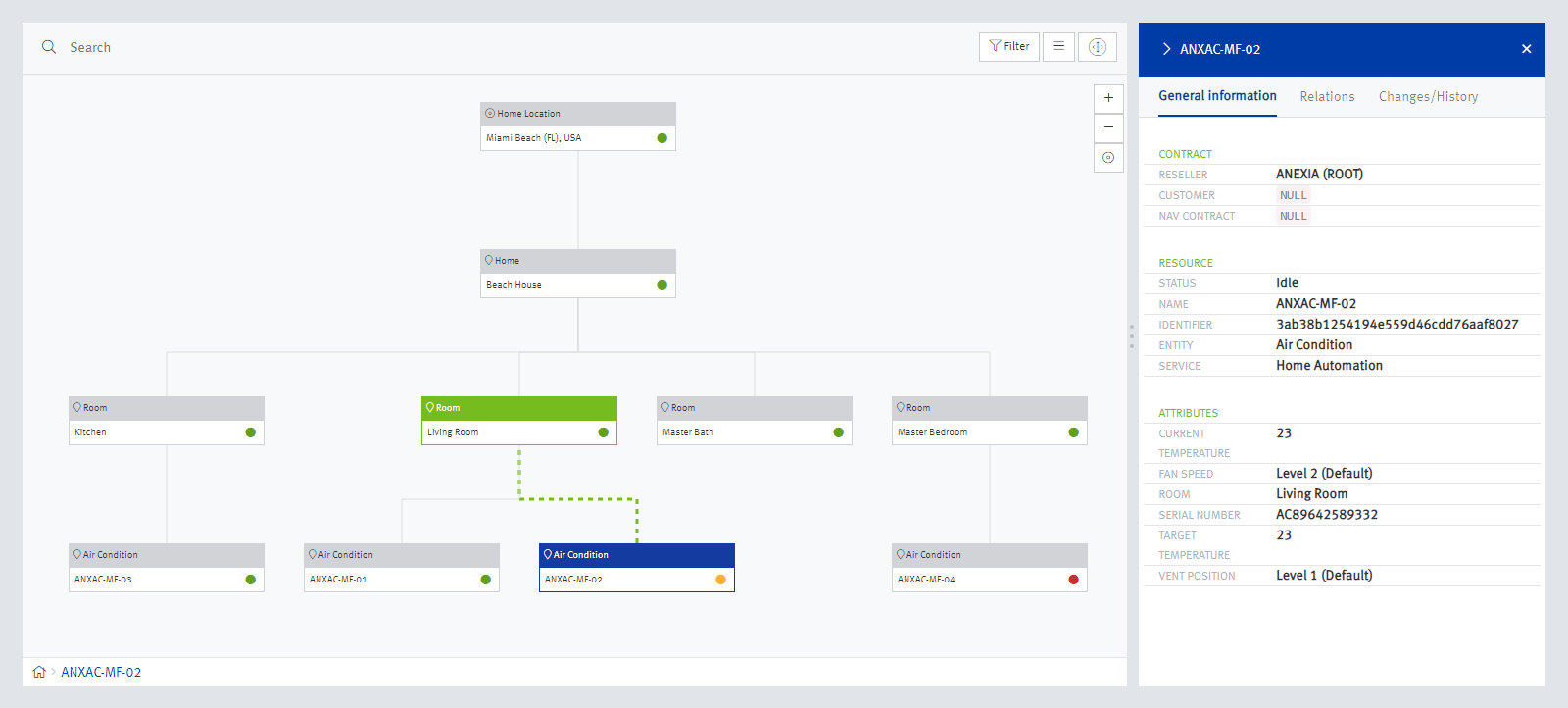Image resolution: width=1568 pixels, height=708 pixels.
Task: Switch to list view via the lines icon
Action: click(x=1058, y=46)
